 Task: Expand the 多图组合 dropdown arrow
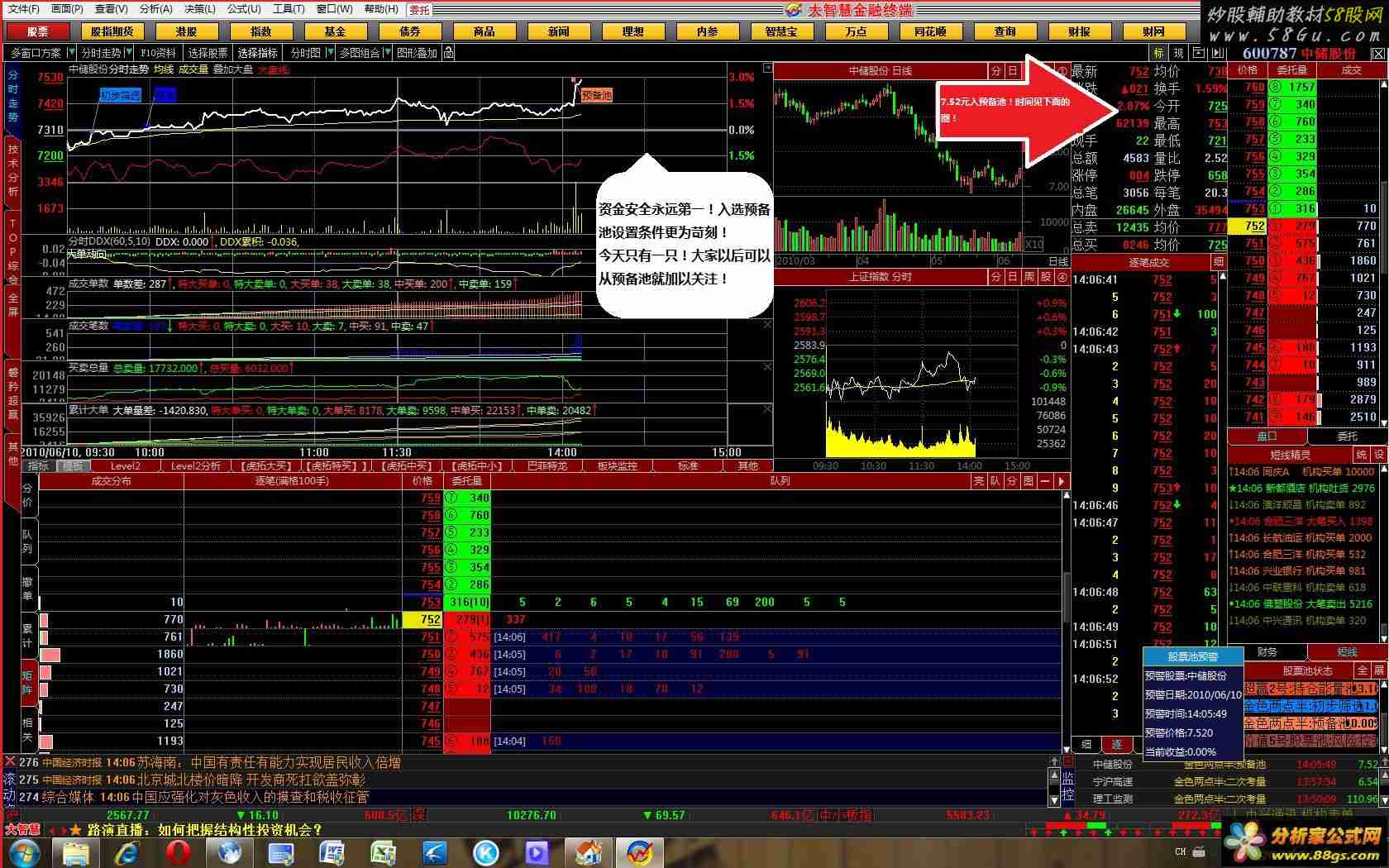click(388, 53)
